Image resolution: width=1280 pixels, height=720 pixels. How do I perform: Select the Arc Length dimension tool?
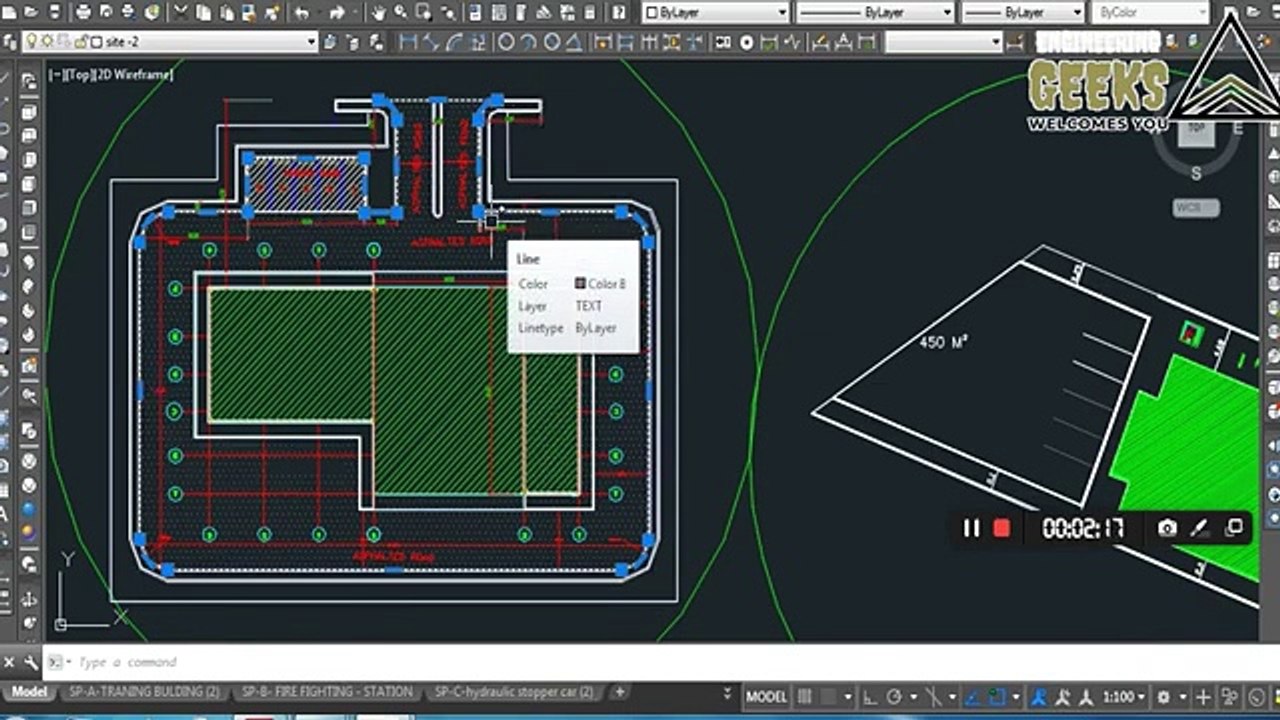click(x=454, y=42)
